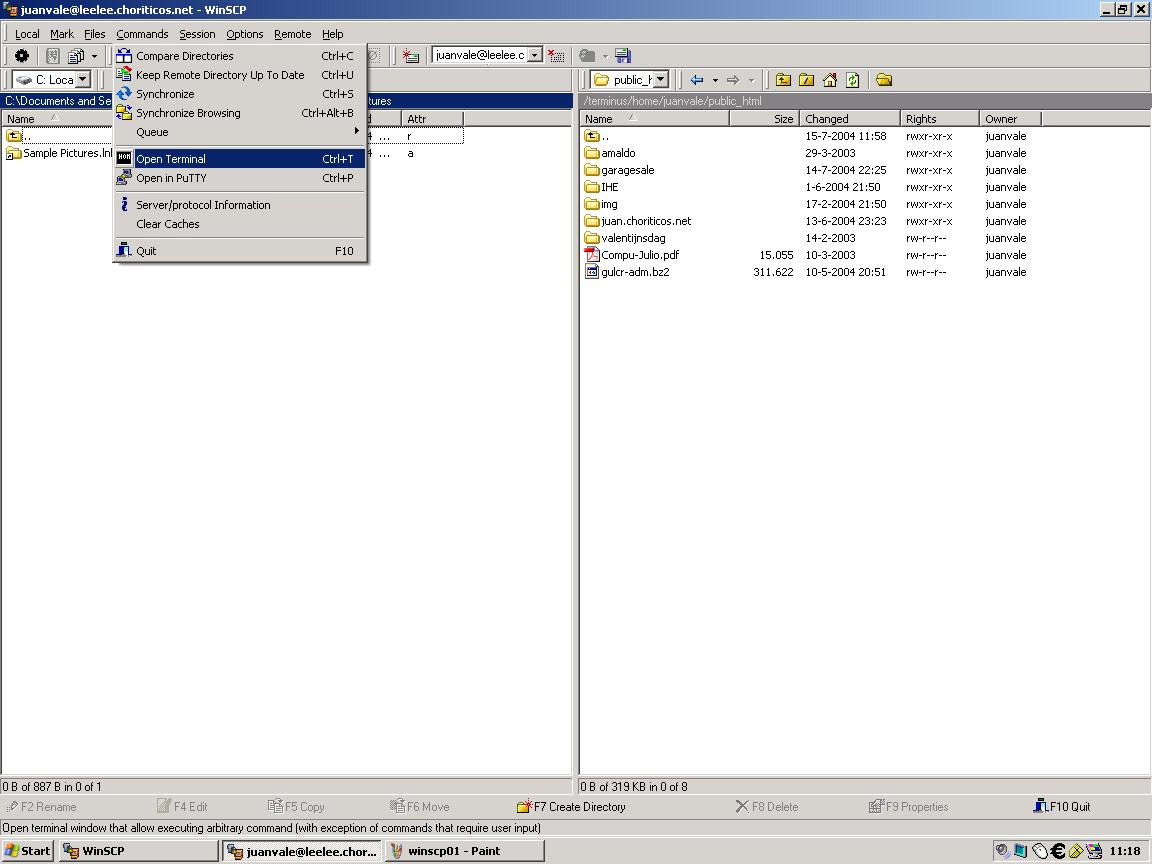Expand the Queue submenu
Viewport: 1152px width, 864px height.
tap(240, 132)
